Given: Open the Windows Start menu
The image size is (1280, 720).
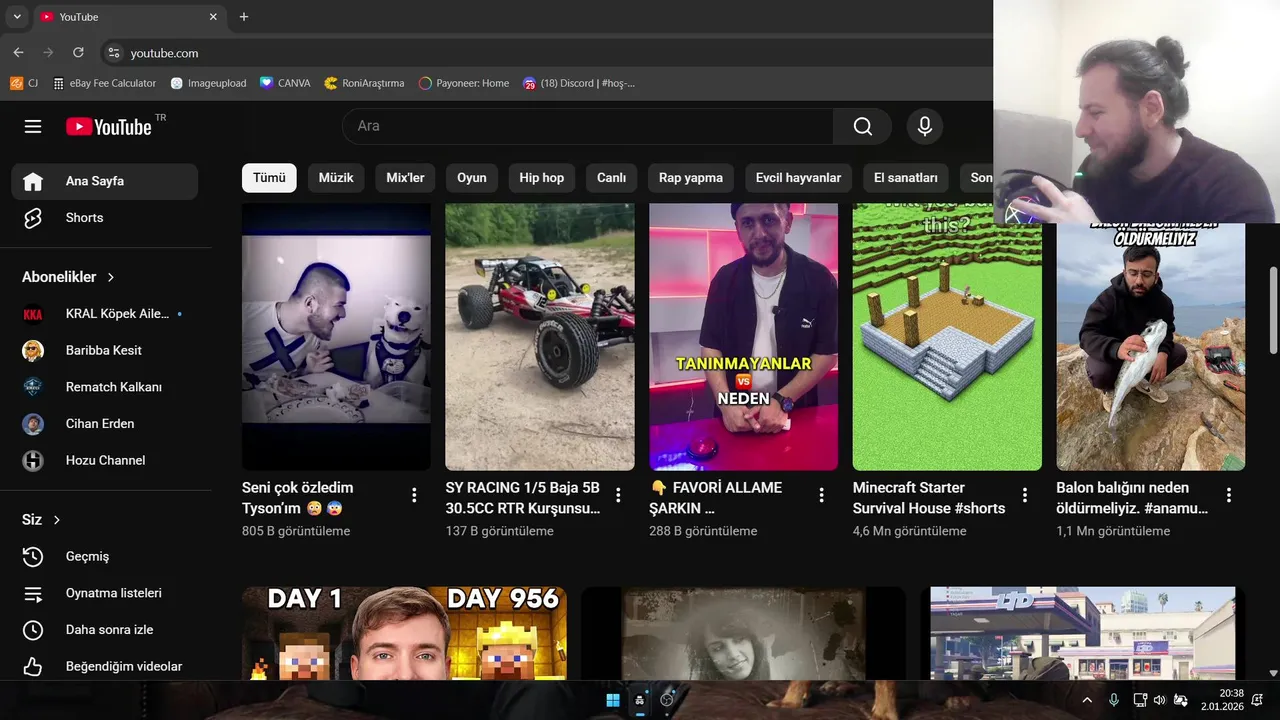Looking at the screenshot, I should [x=613, y=700].
